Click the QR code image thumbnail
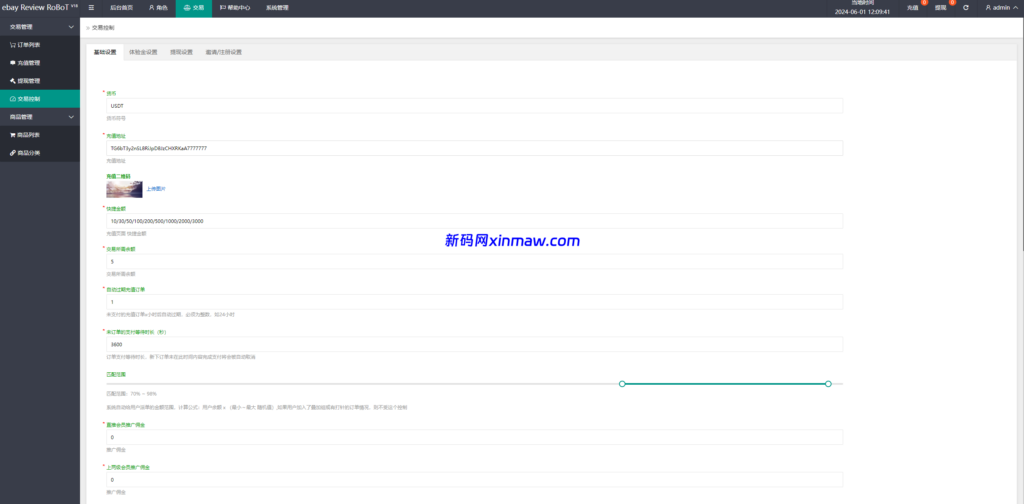 pos(124,189)
